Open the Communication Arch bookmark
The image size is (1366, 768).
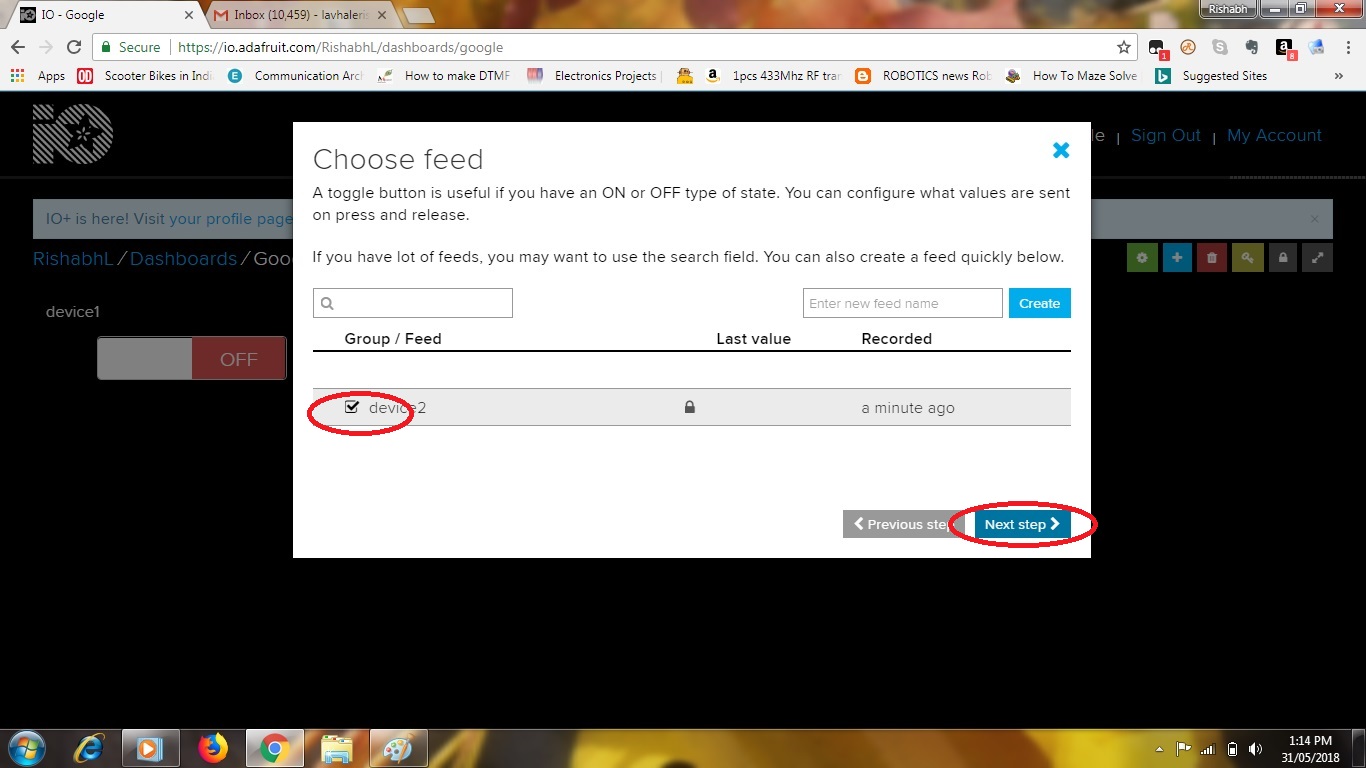click(x=295, y=76)
